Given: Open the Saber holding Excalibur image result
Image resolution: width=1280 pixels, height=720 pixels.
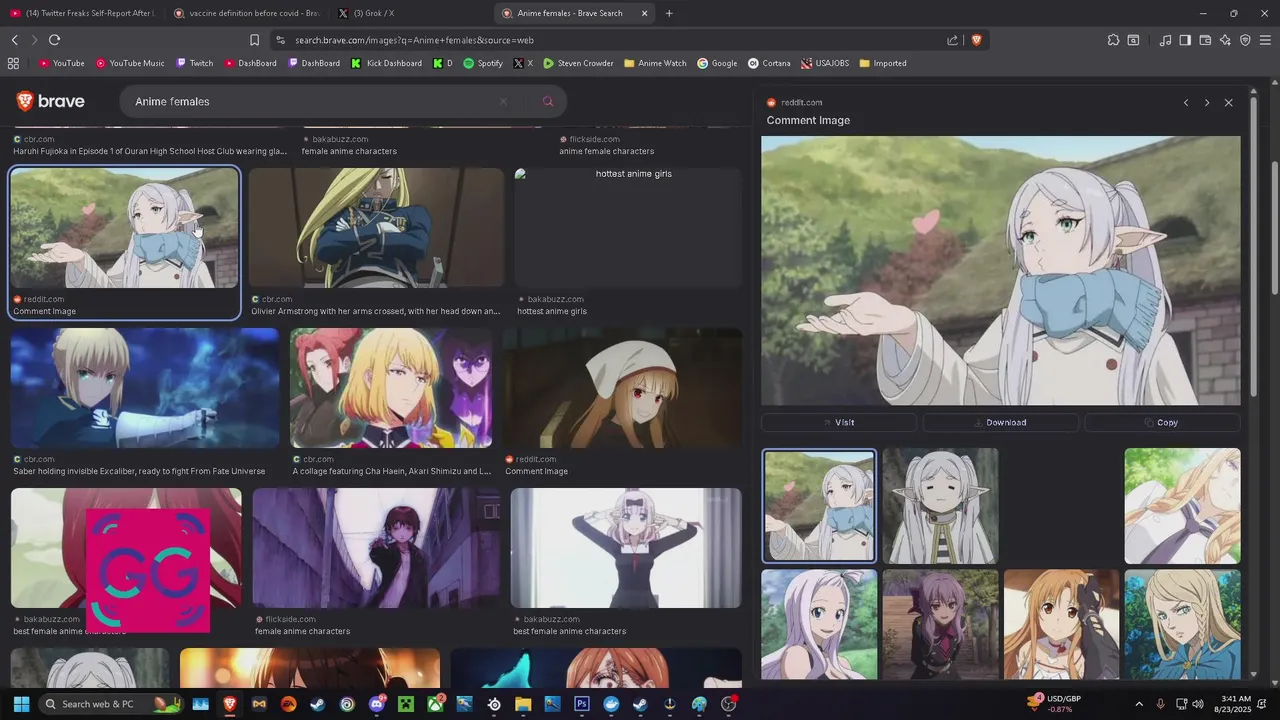Looking at the screenshot, I should pyautogui.click(x=145, y=388).
